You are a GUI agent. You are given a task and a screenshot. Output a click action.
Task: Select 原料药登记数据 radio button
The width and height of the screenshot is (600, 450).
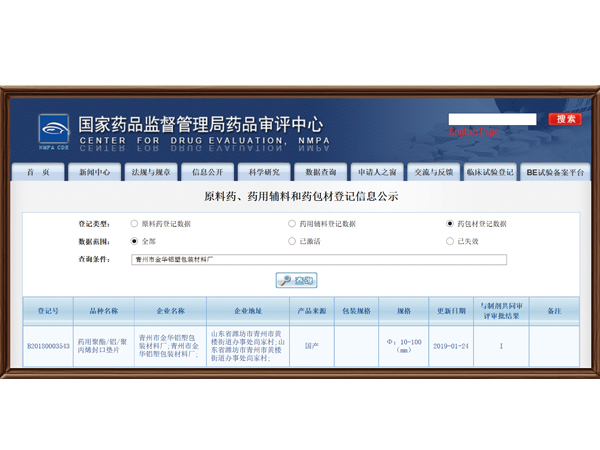134,223
